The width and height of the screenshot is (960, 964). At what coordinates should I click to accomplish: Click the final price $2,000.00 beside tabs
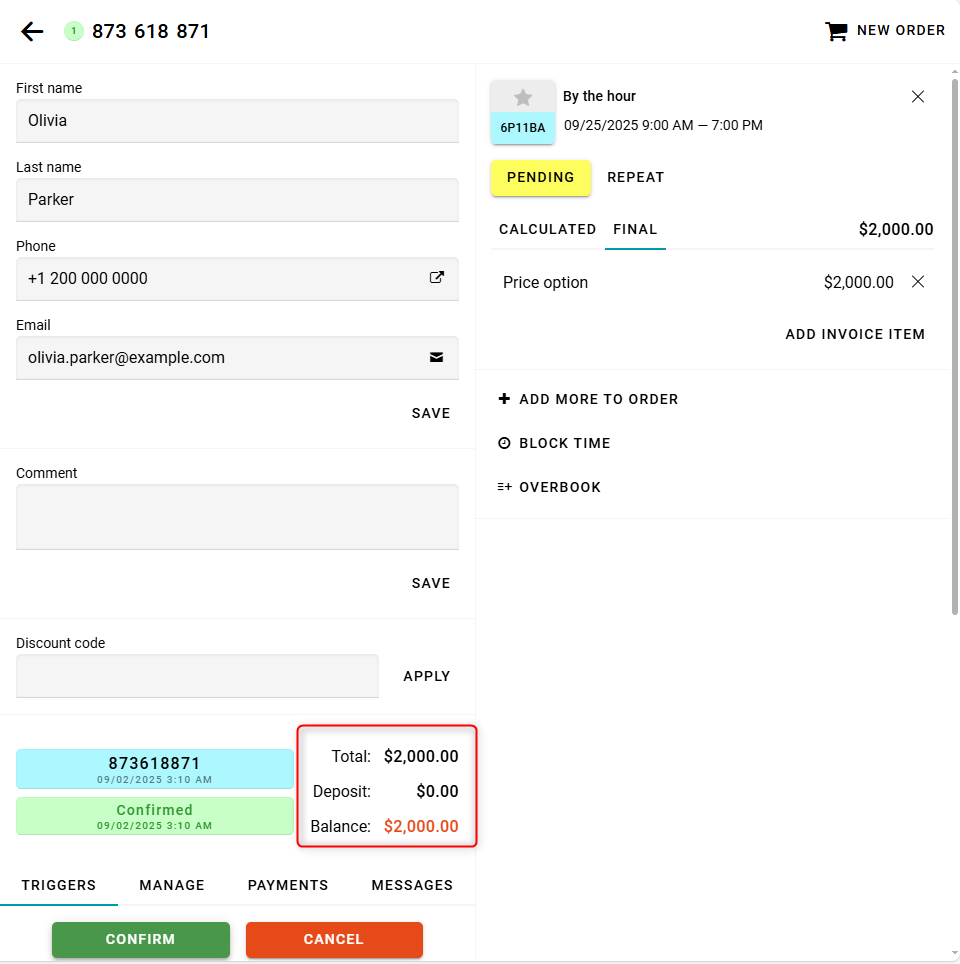[x=896, y=229]
